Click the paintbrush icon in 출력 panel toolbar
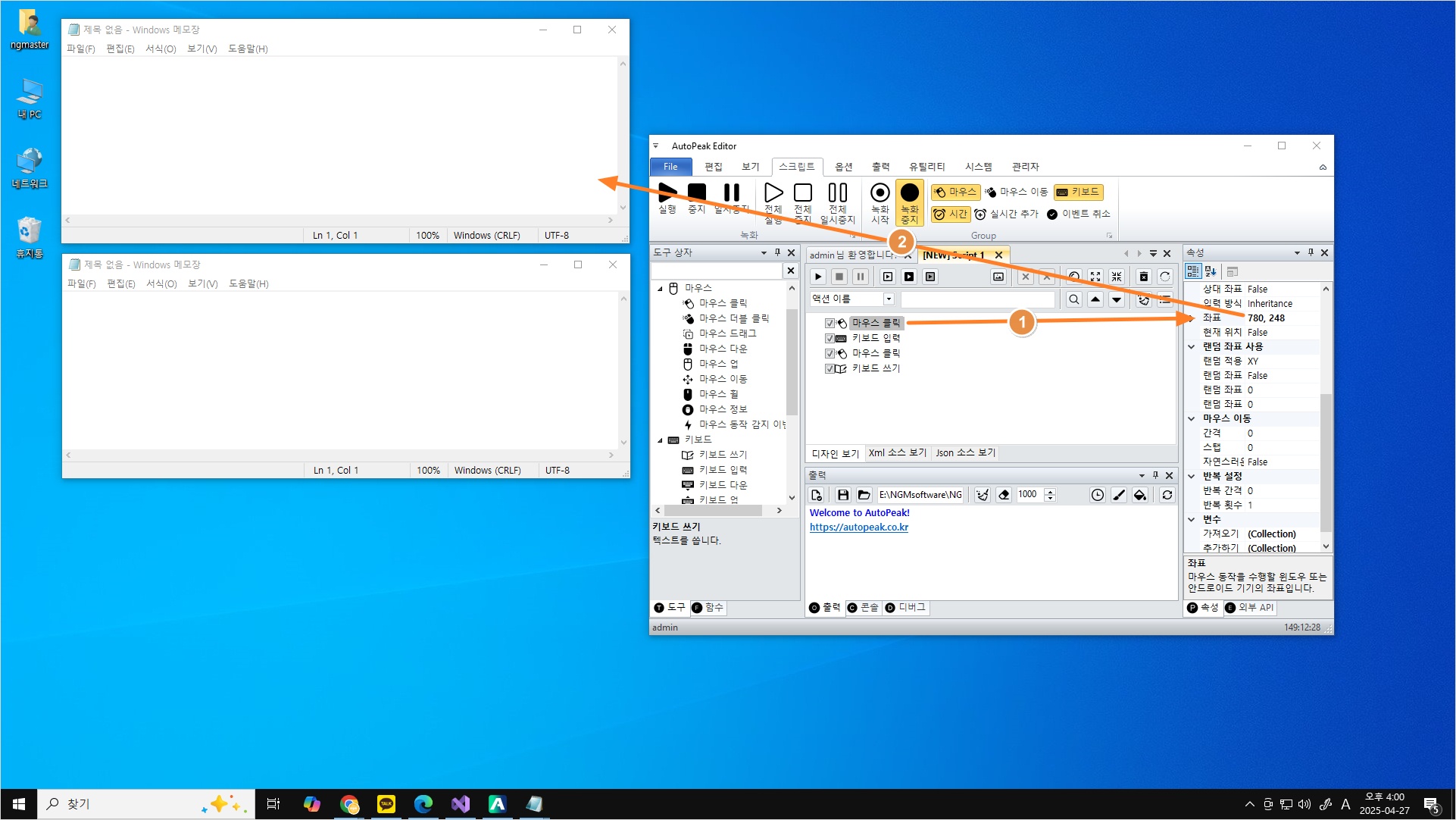 (1119, 495)
